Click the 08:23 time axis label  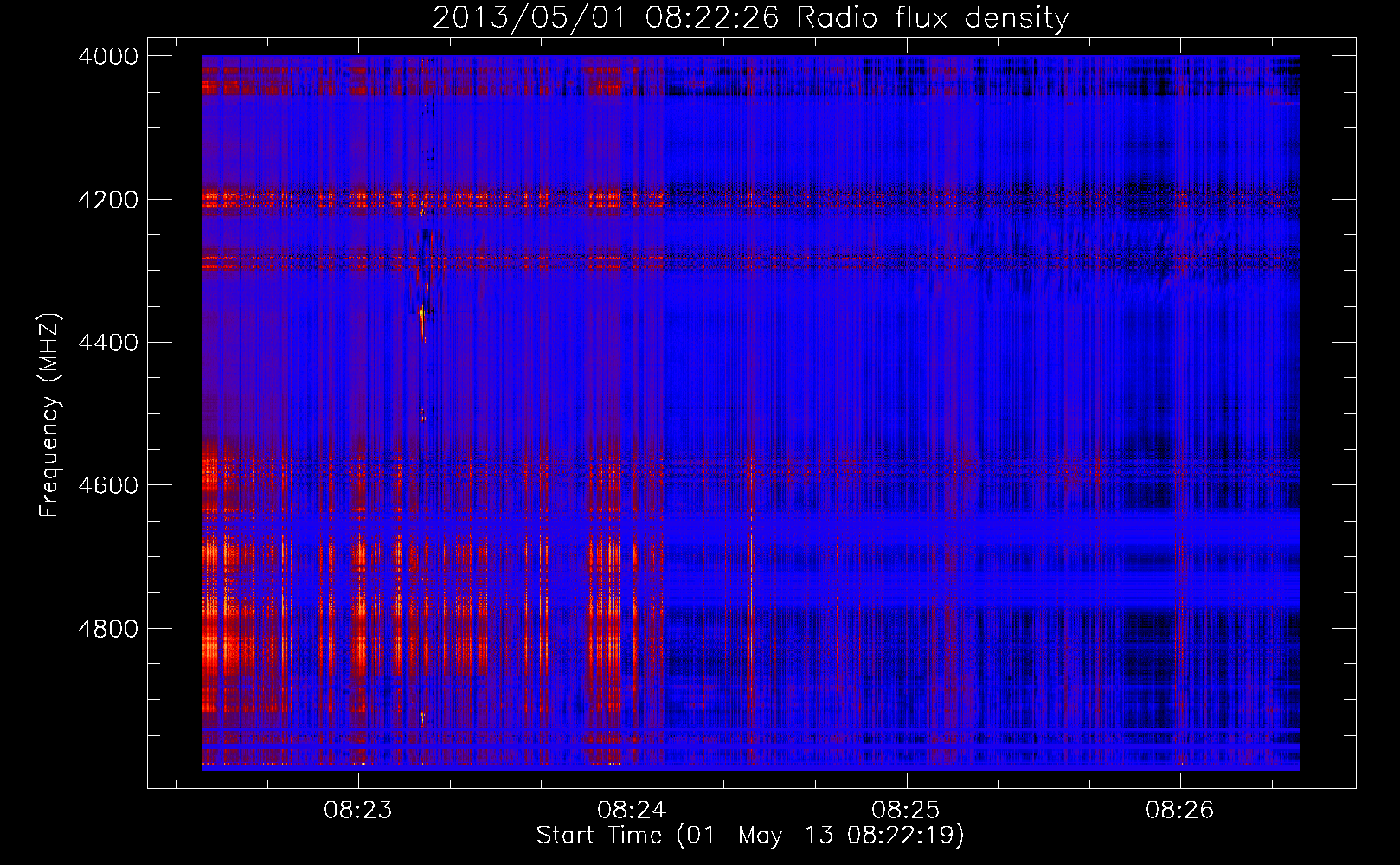click(358, 811)
